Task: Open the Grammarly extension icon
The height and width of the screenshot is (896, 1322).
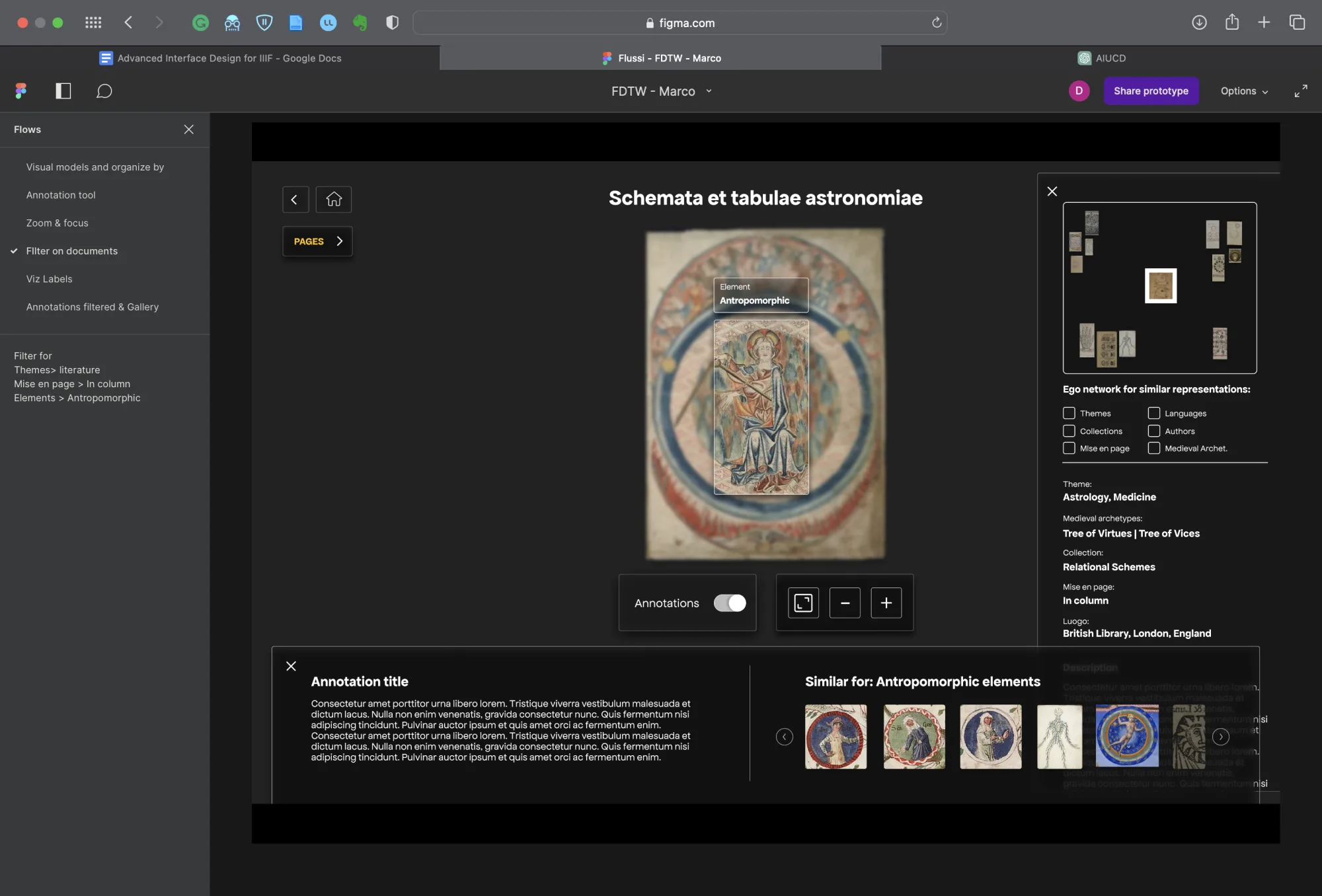Action: pos(200,23)
